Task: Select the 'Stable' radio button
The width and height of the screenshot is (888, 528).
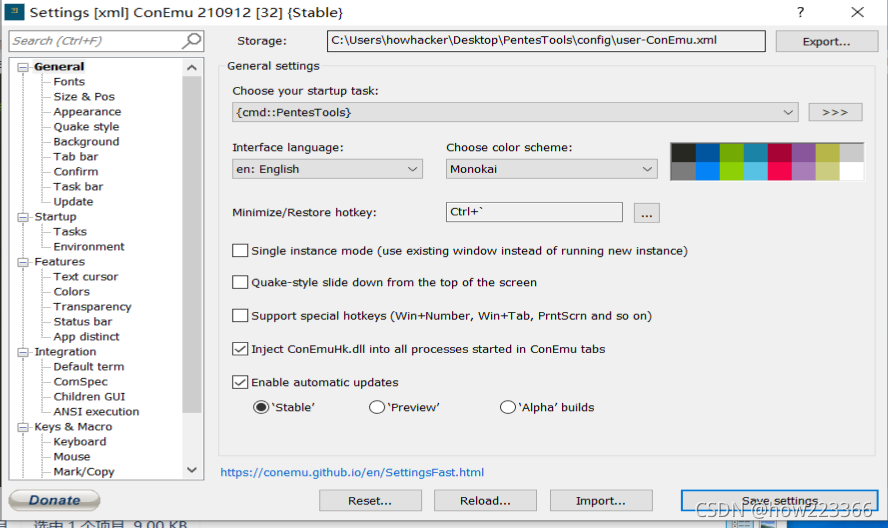Action: (261, 407)
